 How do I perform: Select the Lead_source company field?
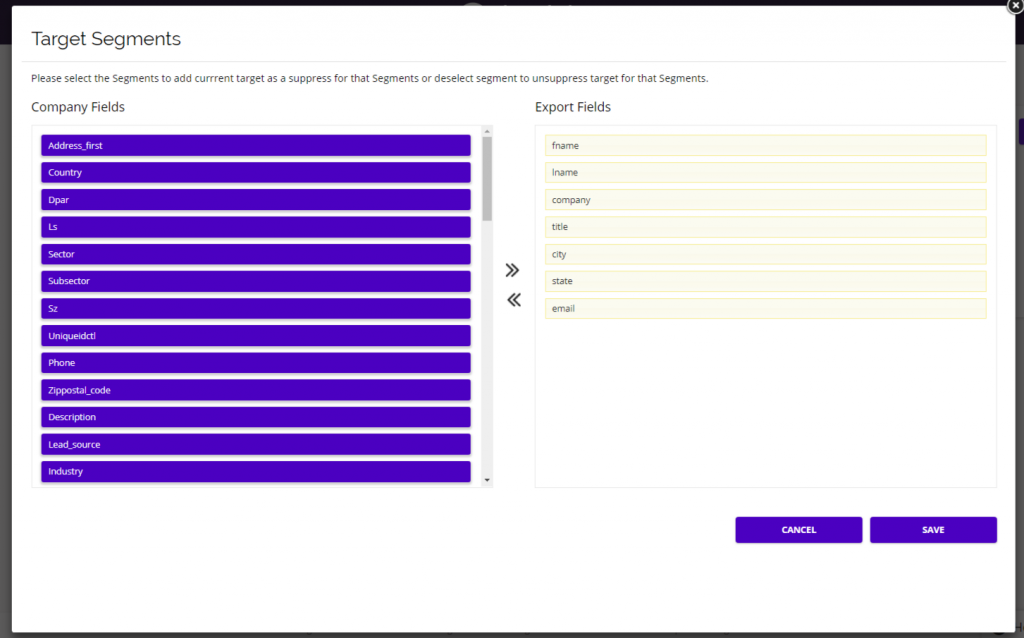[x=255, y=444]
